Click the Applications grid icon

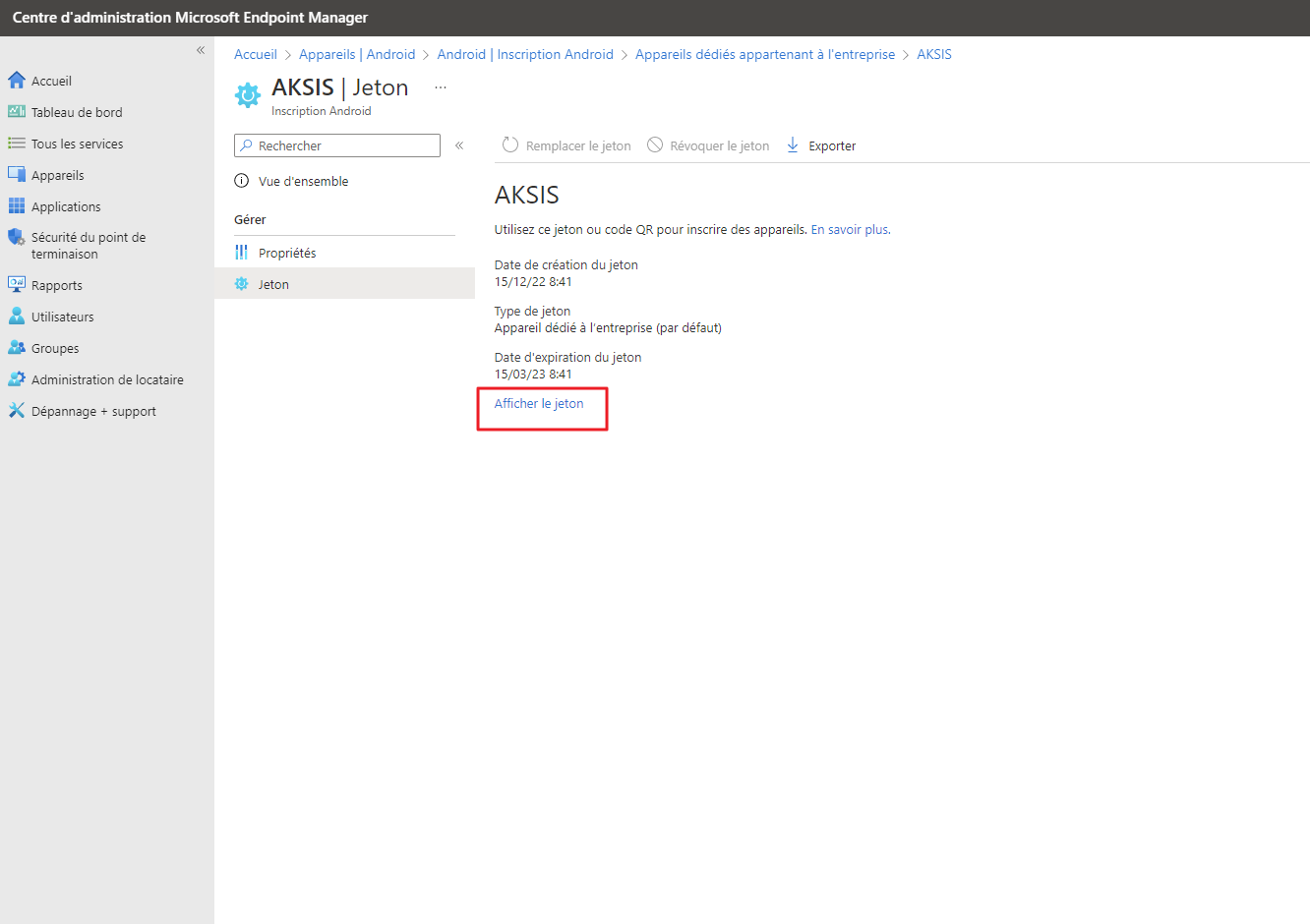point(17,206)
